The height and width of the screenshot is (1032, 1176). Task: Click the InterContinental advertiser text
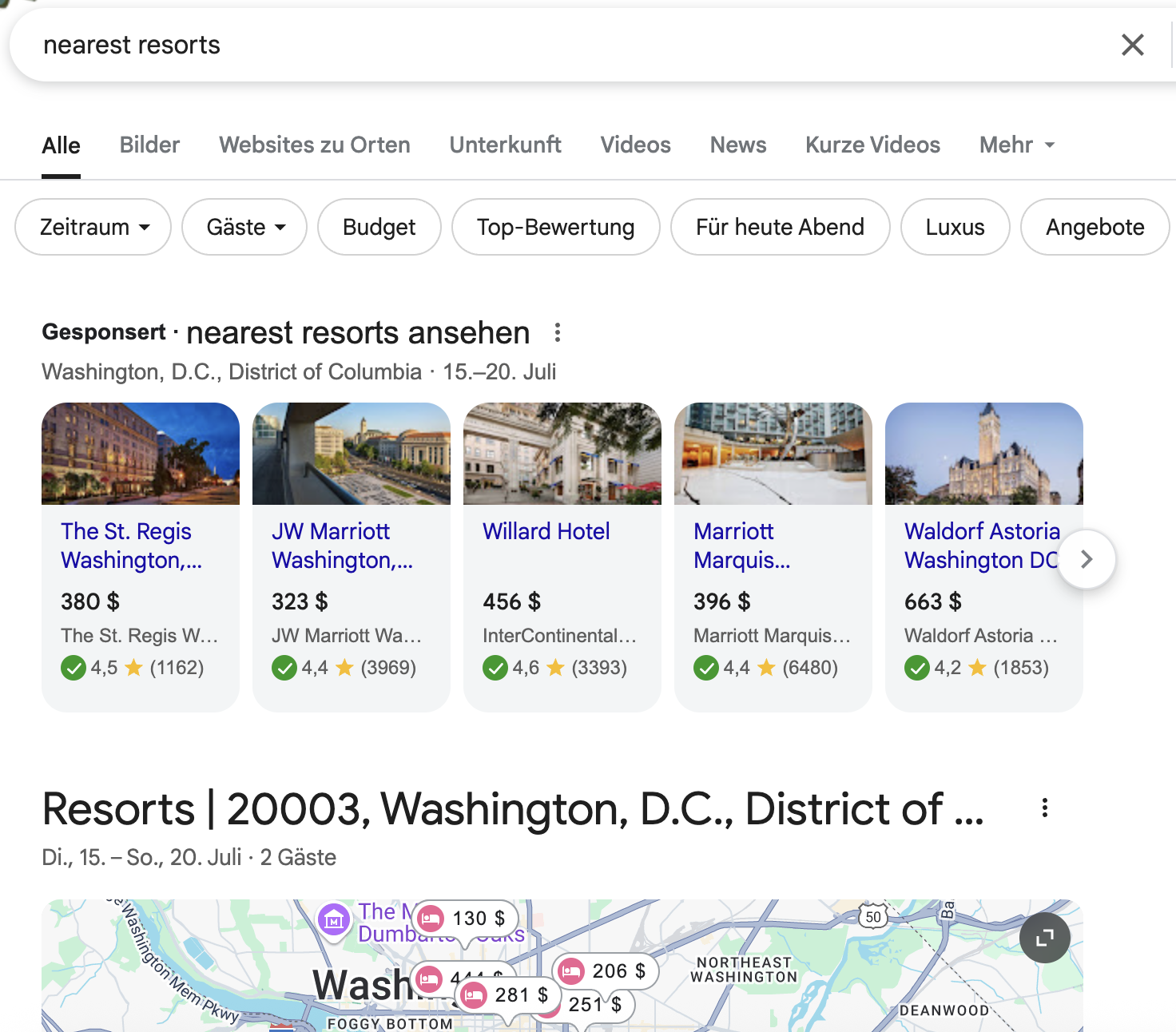click(x=559, y=636)
